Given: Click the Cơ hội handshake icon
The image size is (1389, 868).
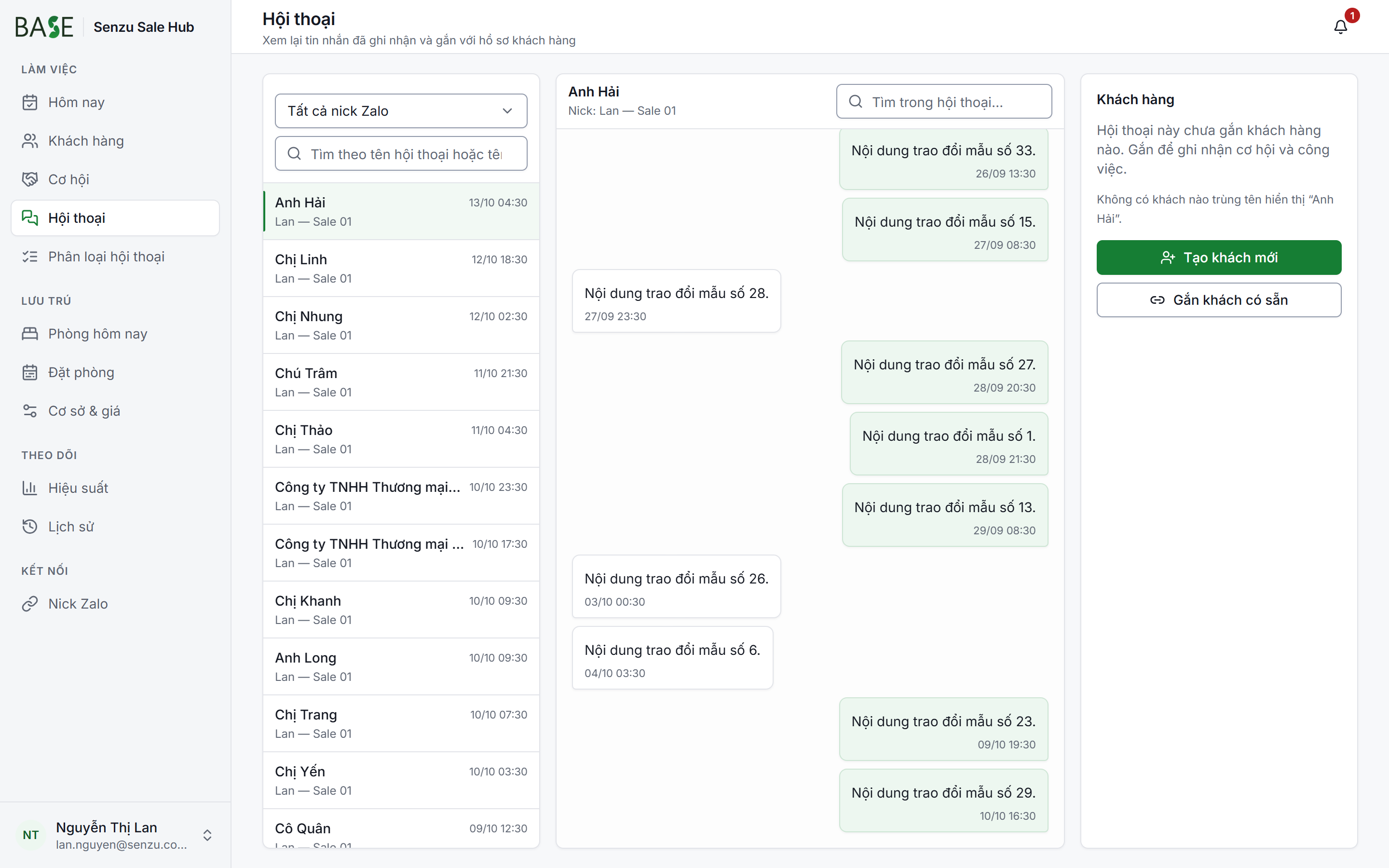Looking at the screenshot, I should click(30, 179).
